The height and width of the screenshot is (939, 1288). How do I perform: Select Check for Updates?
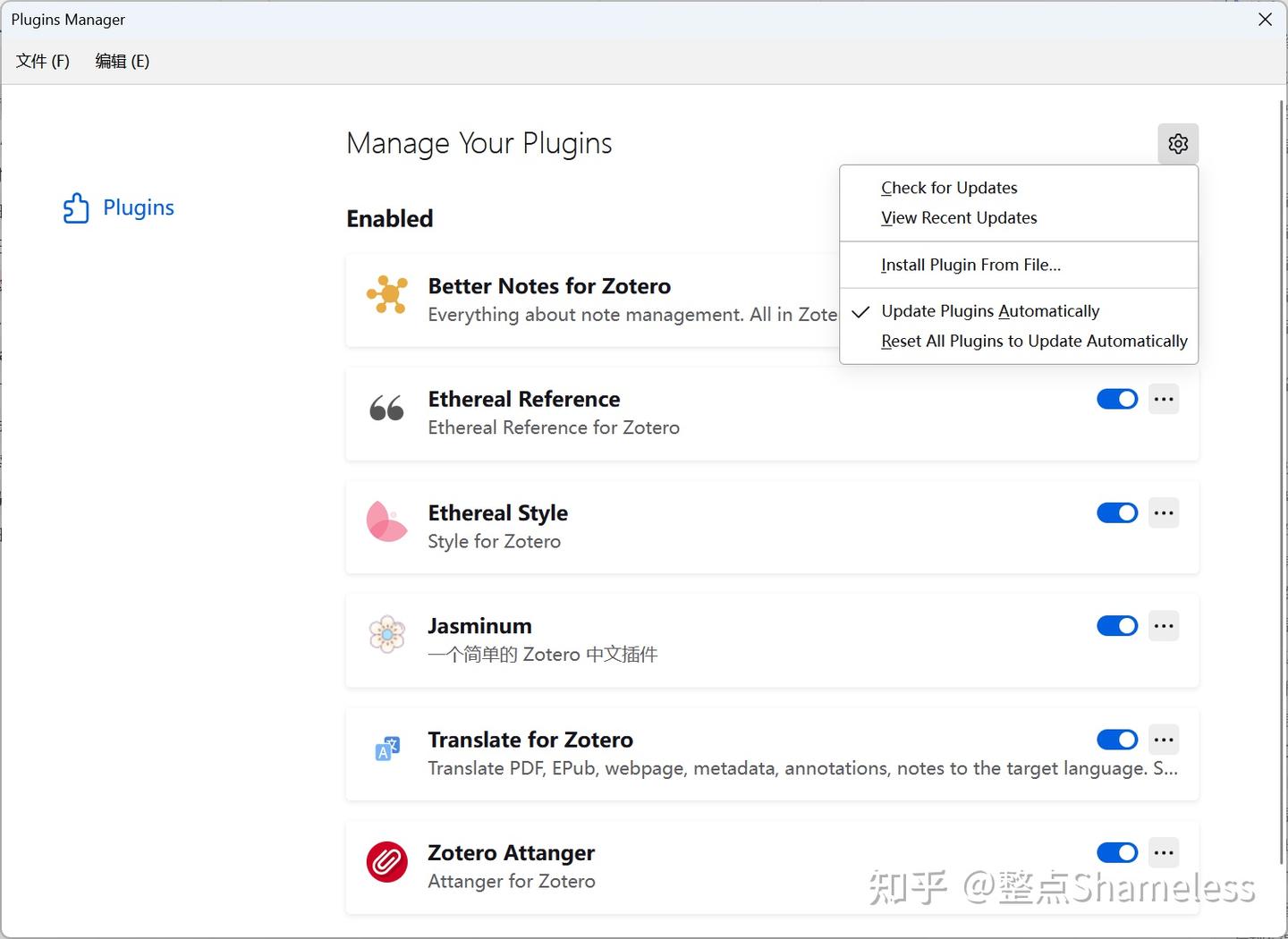(x=949, y=187)
